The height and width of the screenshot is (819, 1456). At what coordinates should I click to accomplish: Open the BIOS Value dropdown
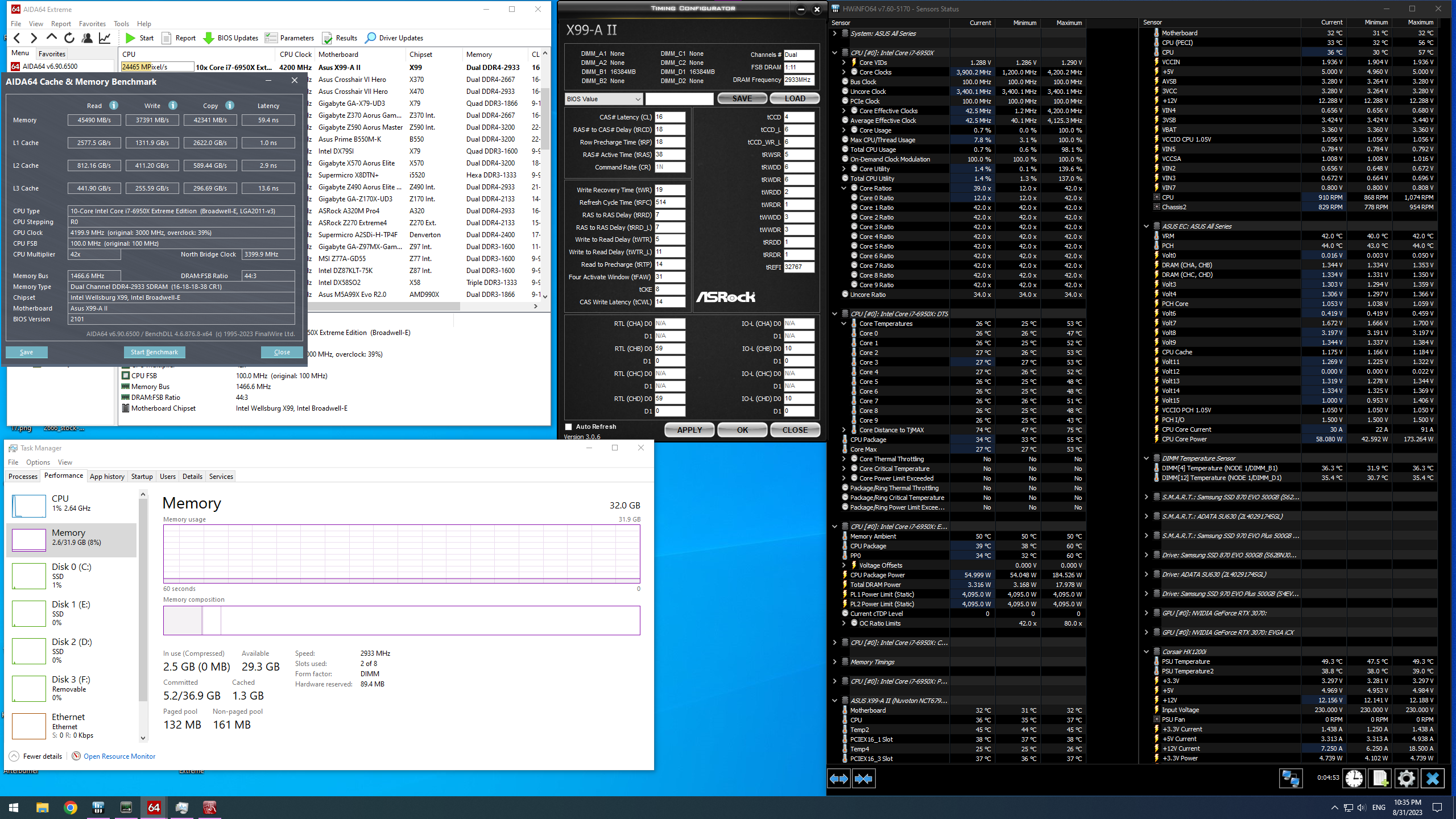tap(603, 99)
